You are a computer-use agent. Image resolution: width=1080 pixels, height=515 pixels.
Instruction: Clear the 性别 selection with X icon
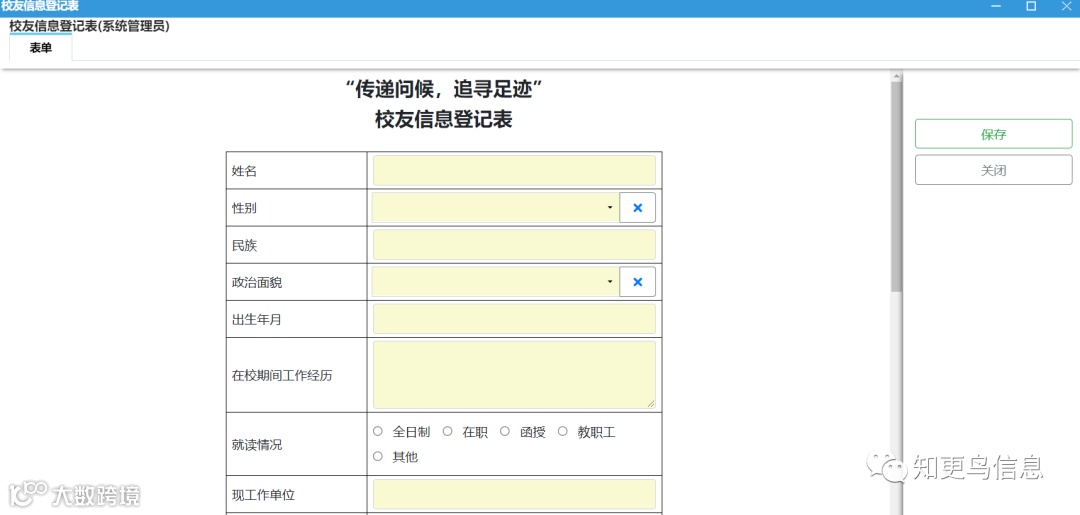pos(637,207)
